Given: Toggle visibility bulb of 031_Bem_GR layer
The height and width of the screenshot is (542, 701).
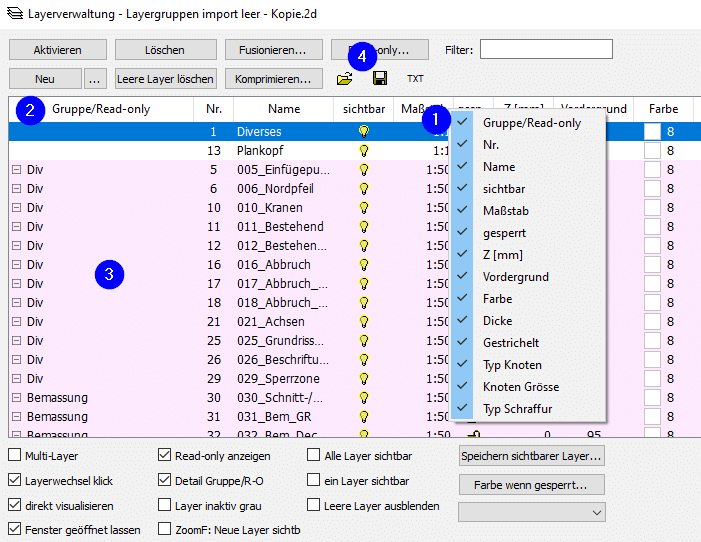Looking at the screenshot, I should pos(364,417).
